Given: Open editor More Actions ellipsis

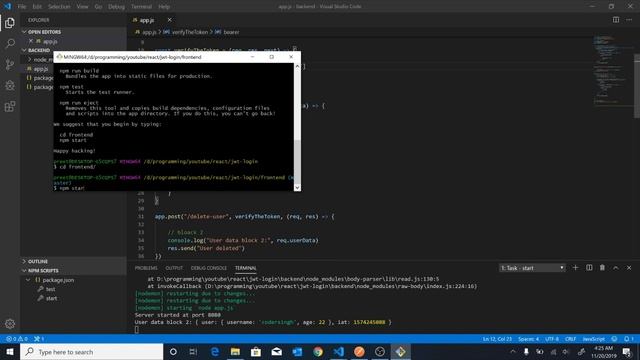Looking at the screenshot, I should (x=629, y=20).
